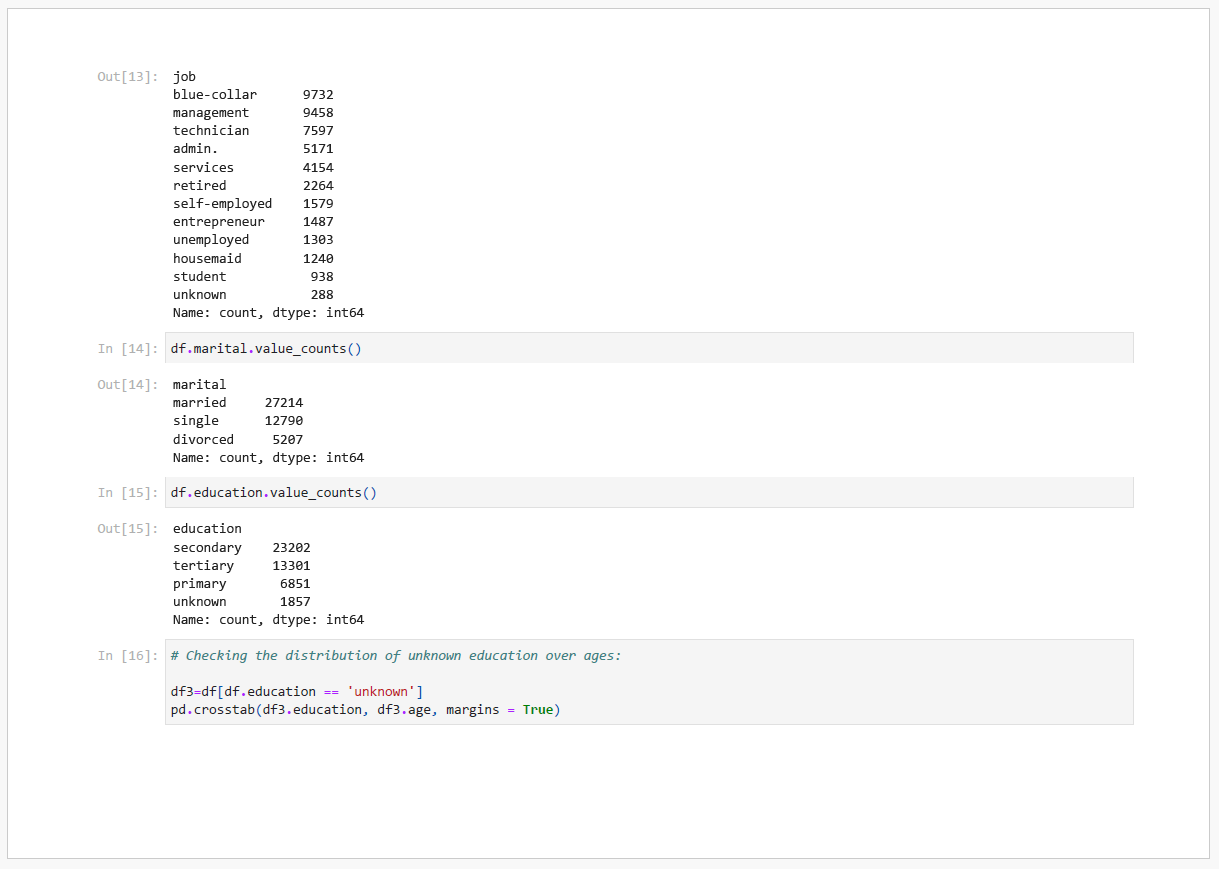Select the In [16] prompt label
The height and width of the screenshot is (869, 1219).
(x=127, y=656)
